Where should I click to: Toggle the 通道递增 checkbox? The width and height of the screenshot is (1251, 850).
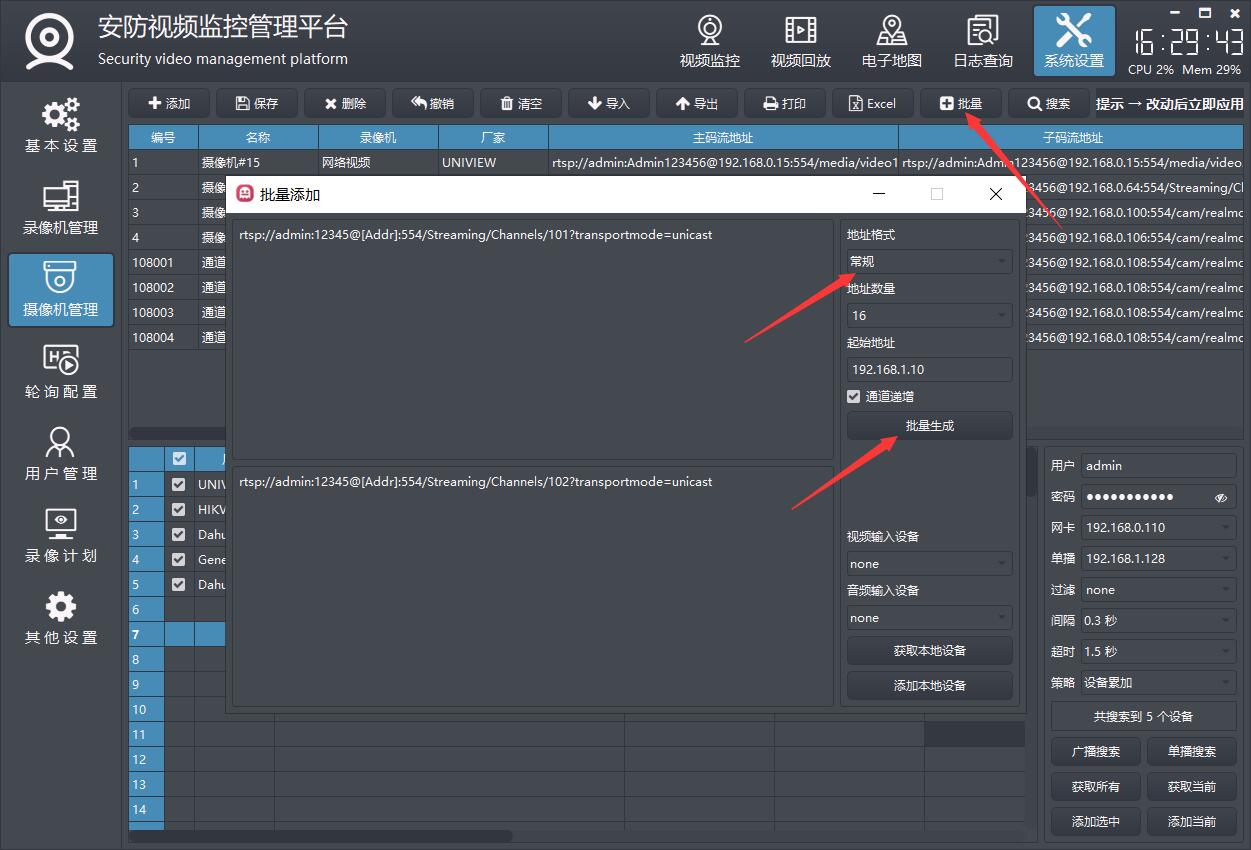pos(854,396)
